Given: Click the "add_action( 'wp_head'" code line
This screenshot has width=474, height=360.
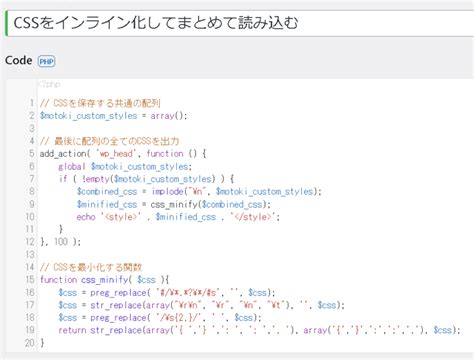Looking at the screenshot, I should pyautogui.click(x=123, y=154).
